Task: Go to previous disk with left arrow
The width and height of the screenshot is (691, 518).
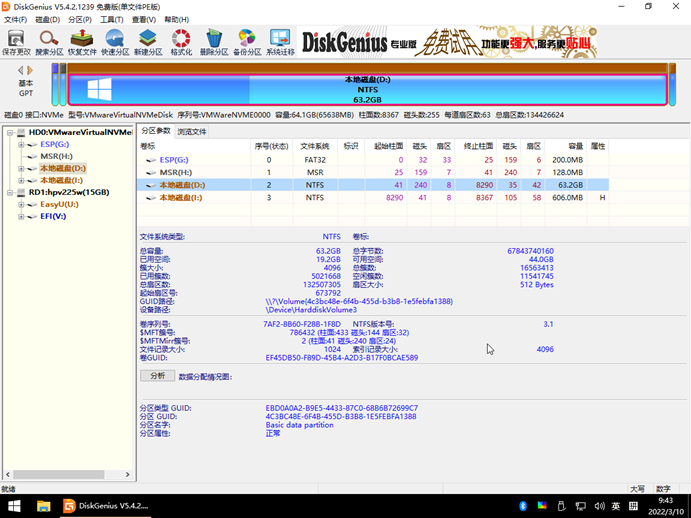Action: (20, 70)
